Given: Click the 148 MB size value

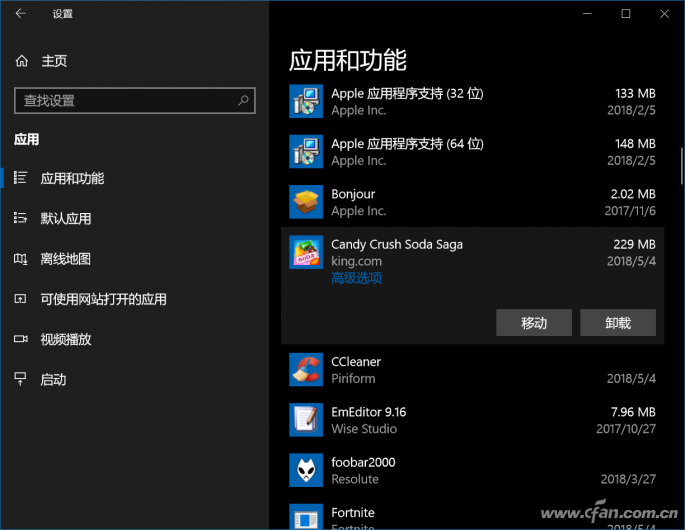Looking at the screenshot, I should coord(635,144).
